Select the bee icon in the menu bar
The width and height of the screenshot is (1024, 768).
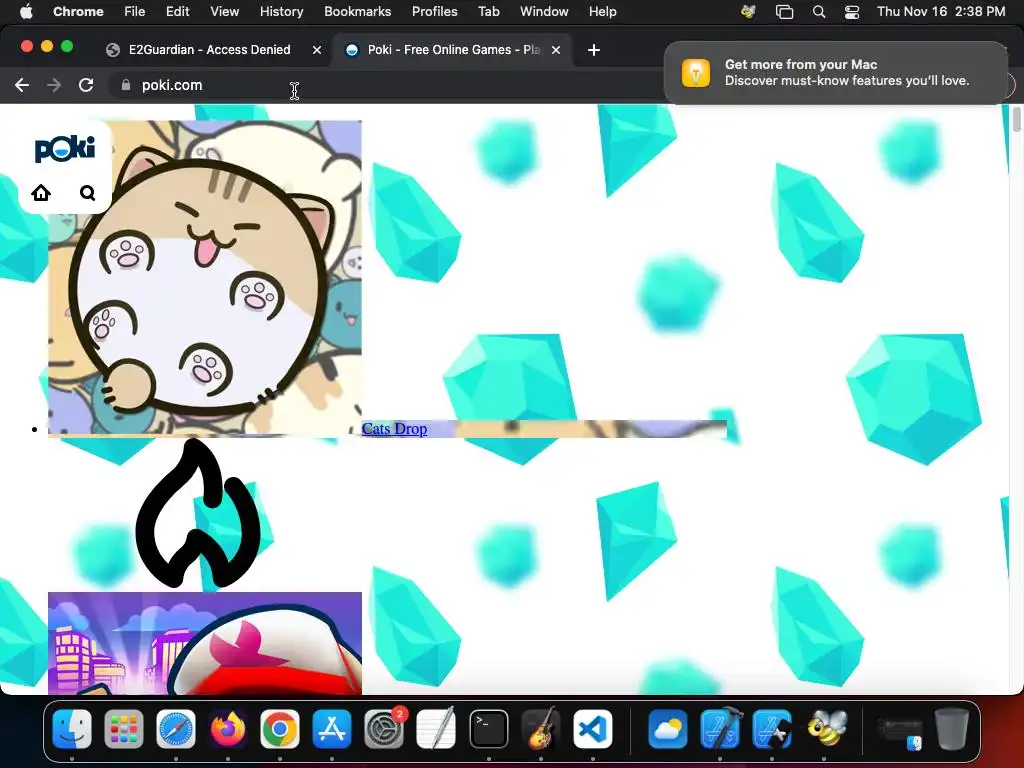point(748,12)
